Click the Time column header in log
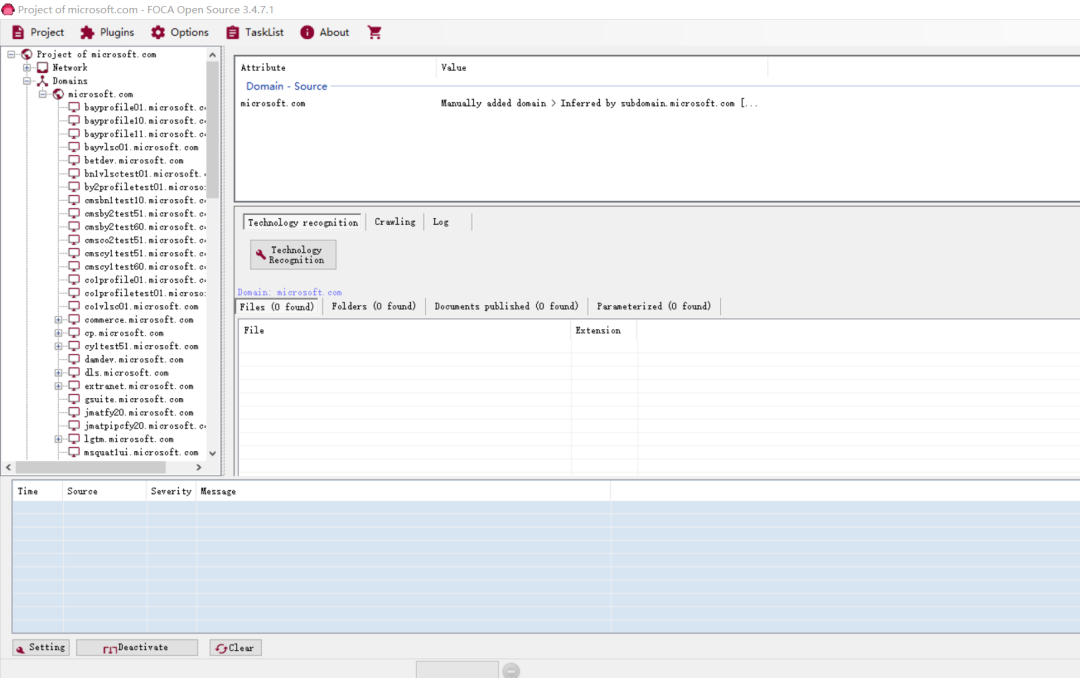This screenshot has width=1080, height=678. [x=38, y=491]
